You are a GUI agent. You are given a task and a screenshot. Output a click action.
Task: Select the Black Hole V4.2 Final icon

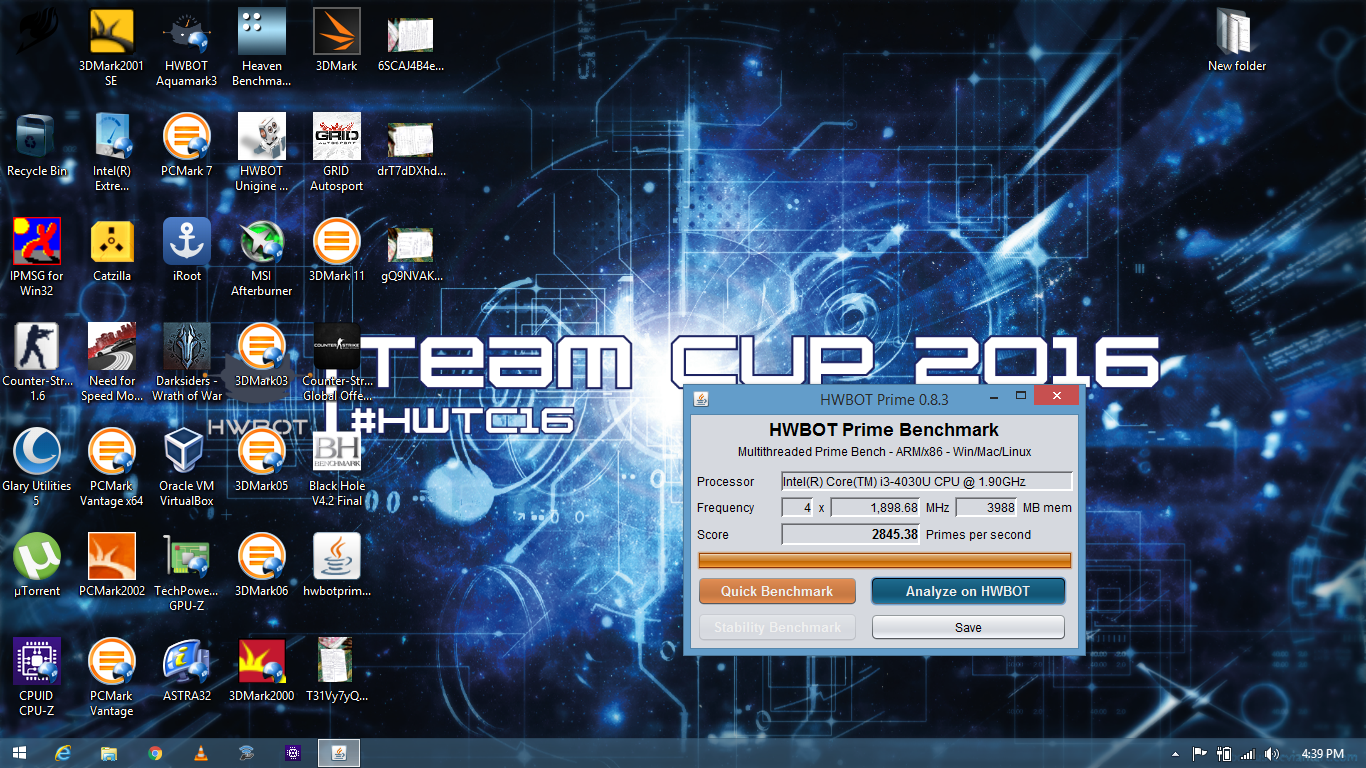tap(337, 467)
